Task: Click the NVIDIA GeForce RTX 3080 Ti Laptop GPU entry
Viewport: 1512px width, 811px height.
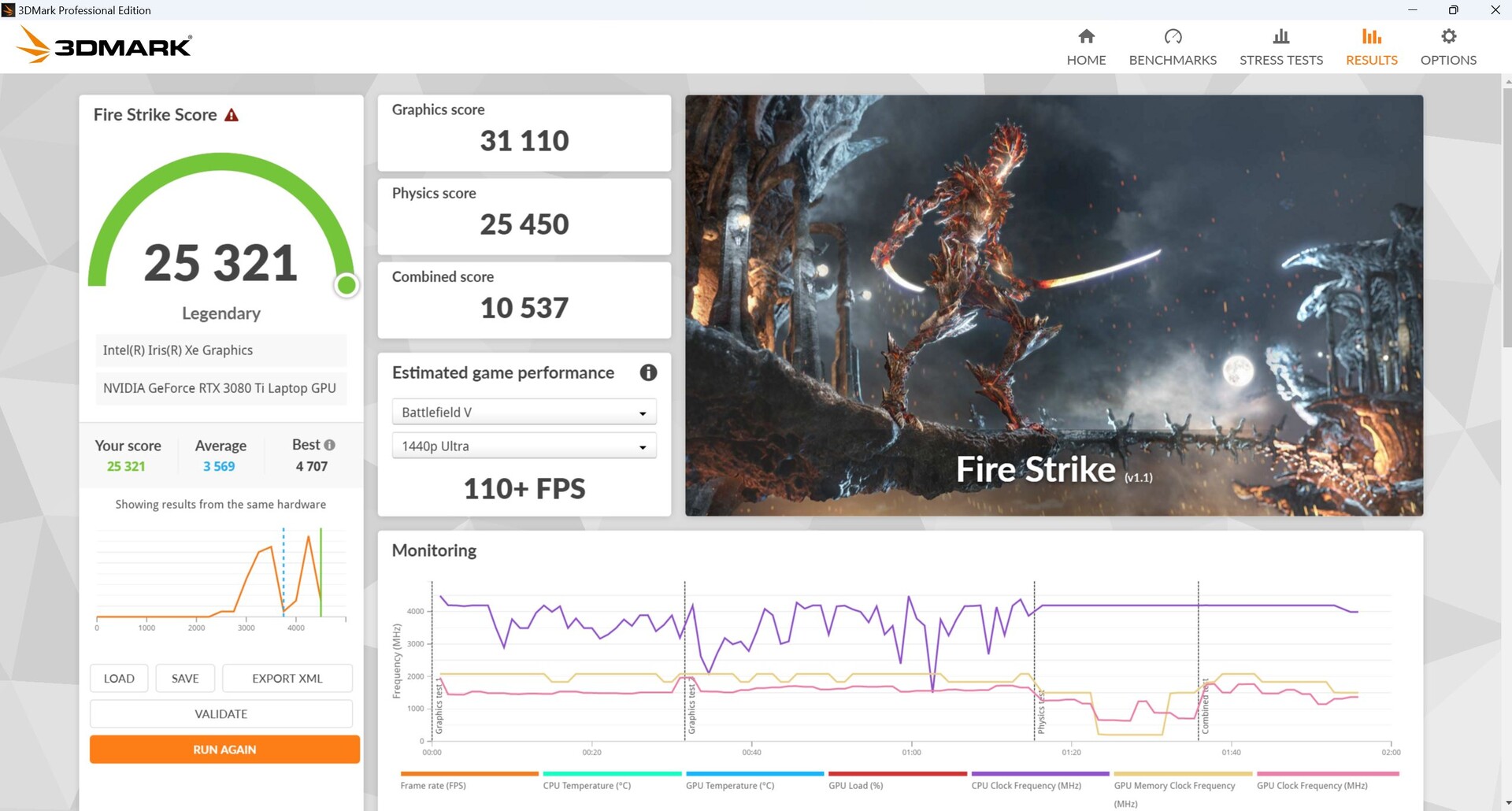Action: pos(221,388)
